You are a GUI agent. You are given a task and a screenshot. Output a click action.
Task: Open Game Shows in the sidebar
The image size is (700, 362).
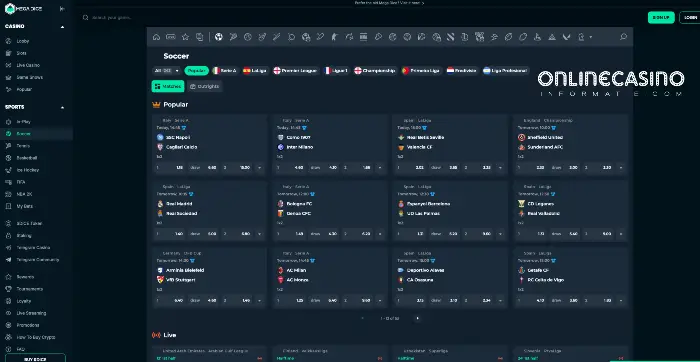pyautogui.click(x=29, y=77)
